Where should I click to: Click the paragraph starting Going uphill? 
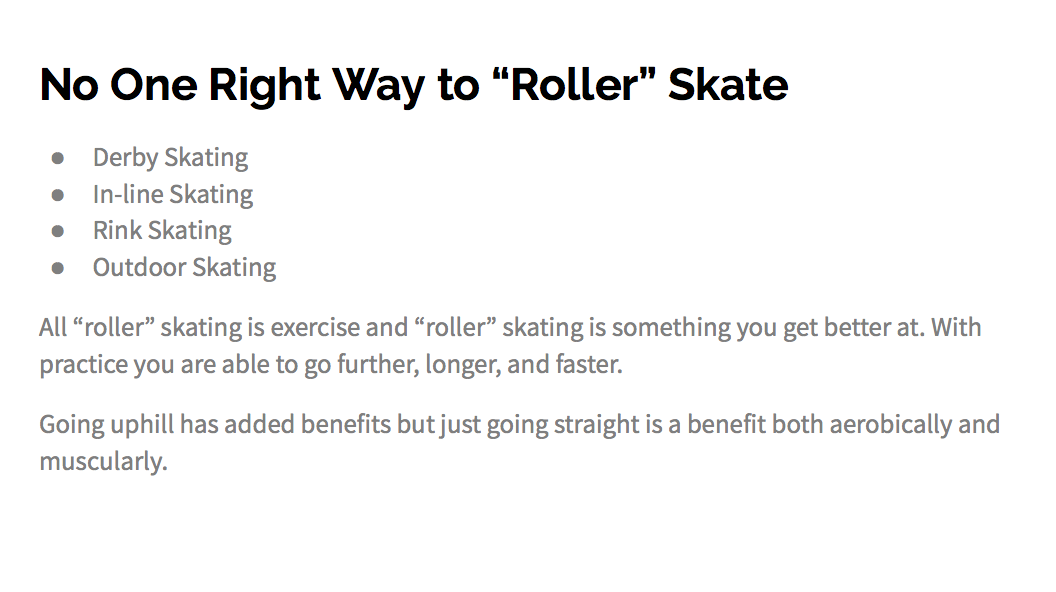point(519,443)
